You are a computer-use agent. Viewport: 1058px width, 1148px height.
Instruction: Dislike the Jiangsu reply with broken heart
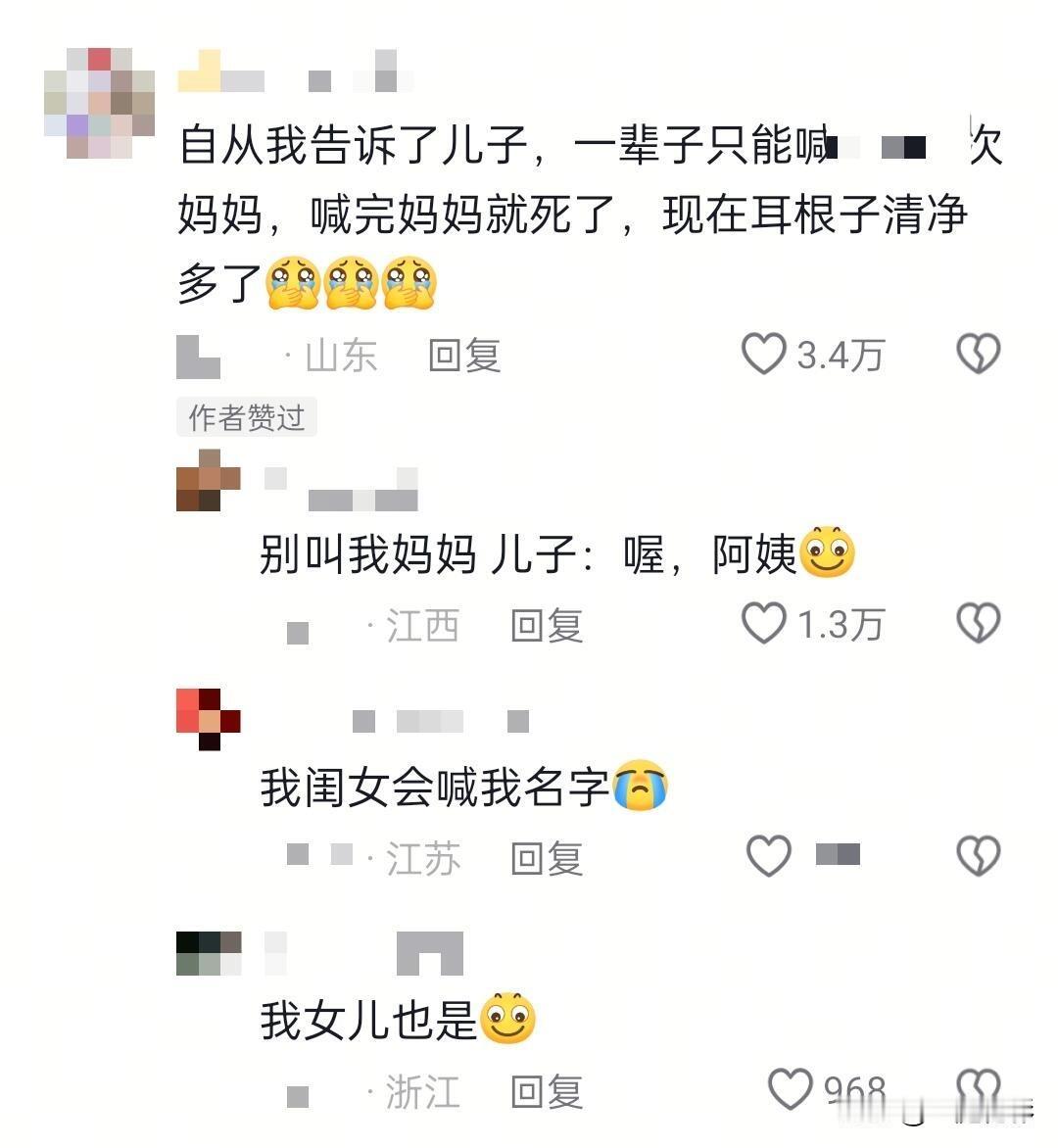coord(979,856)
